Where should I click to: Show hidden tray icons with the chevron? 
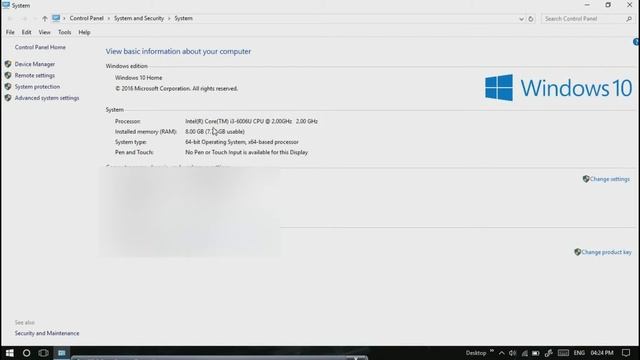click(502, 353)
